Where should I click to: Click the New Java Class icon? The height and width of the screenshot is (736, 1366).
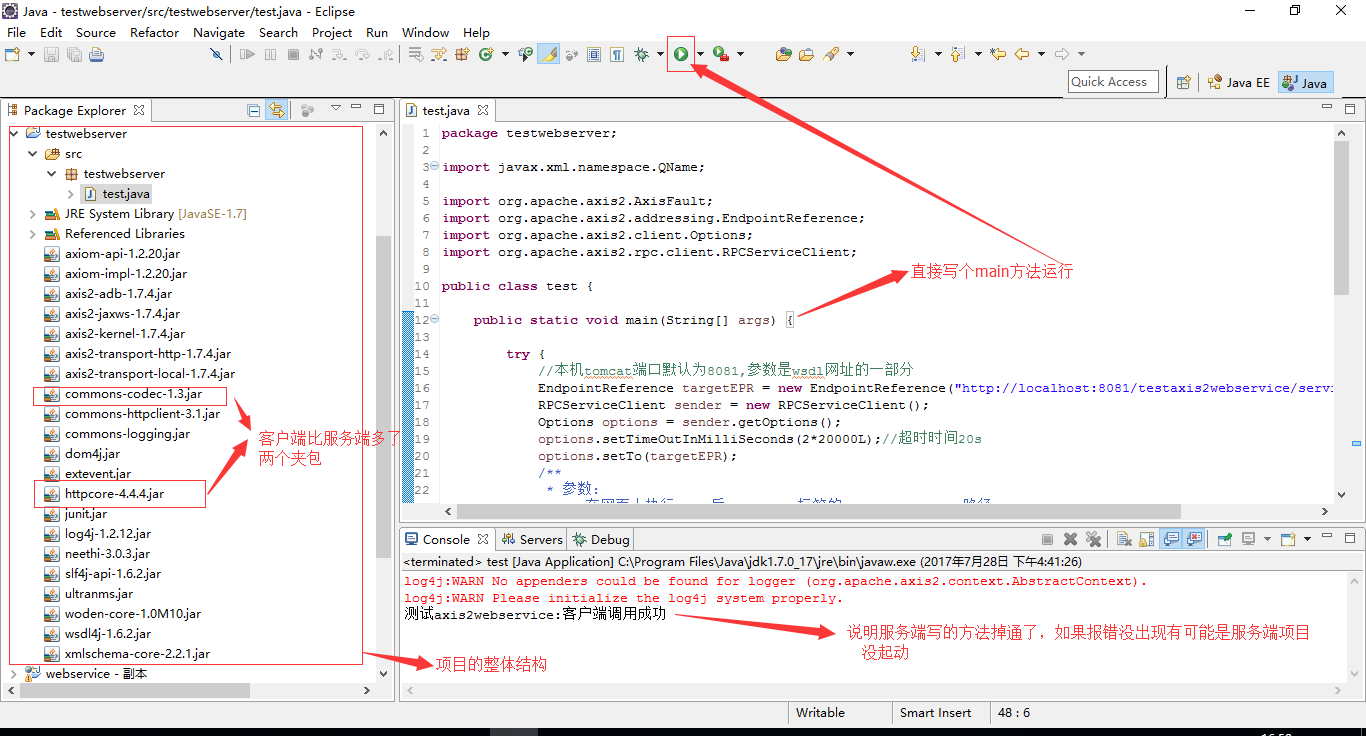point(485,54)
